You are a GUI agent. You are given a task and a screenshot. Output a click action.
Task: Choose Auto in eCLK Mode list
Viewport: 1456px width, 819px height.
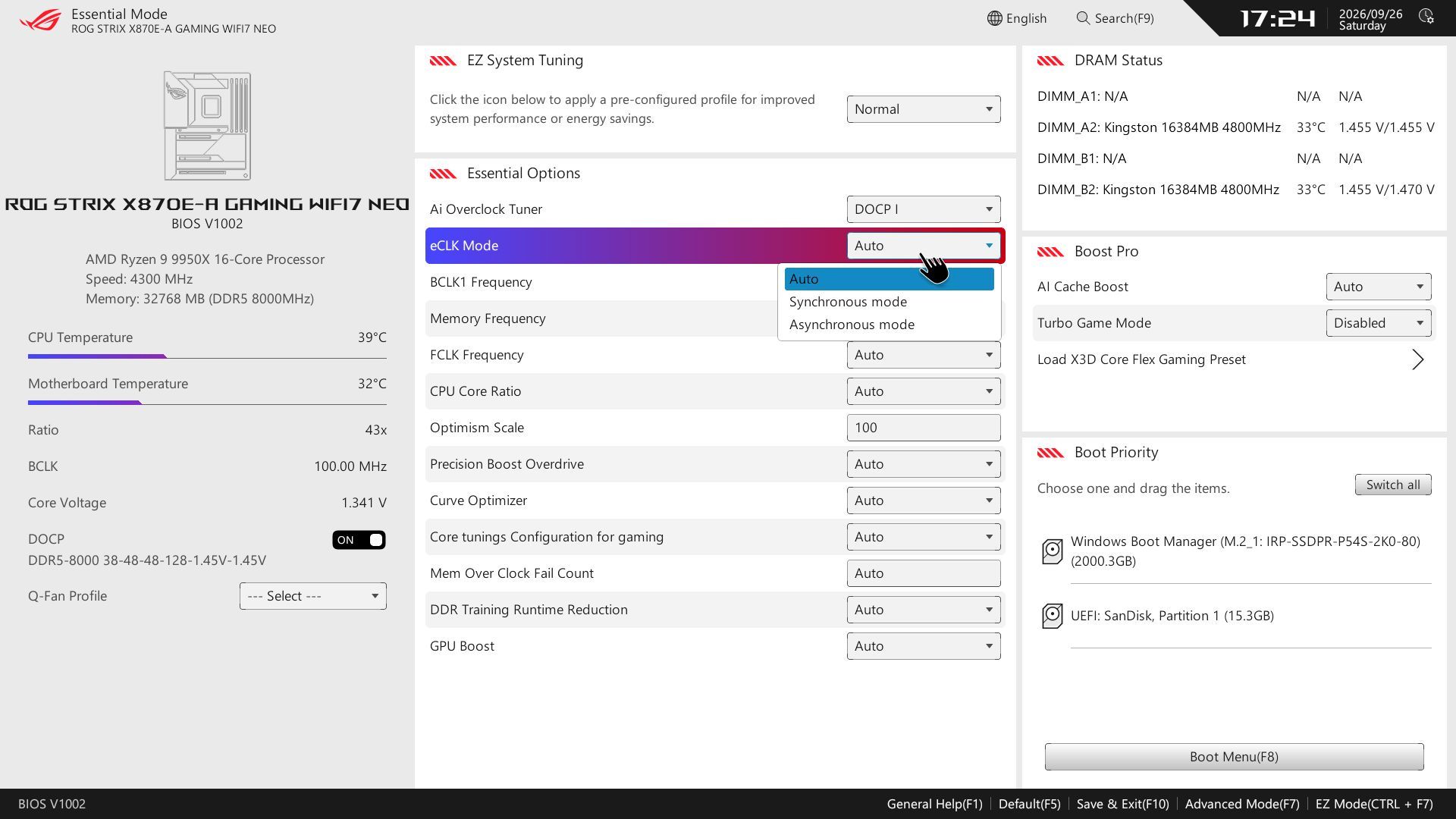coord(890,279)
